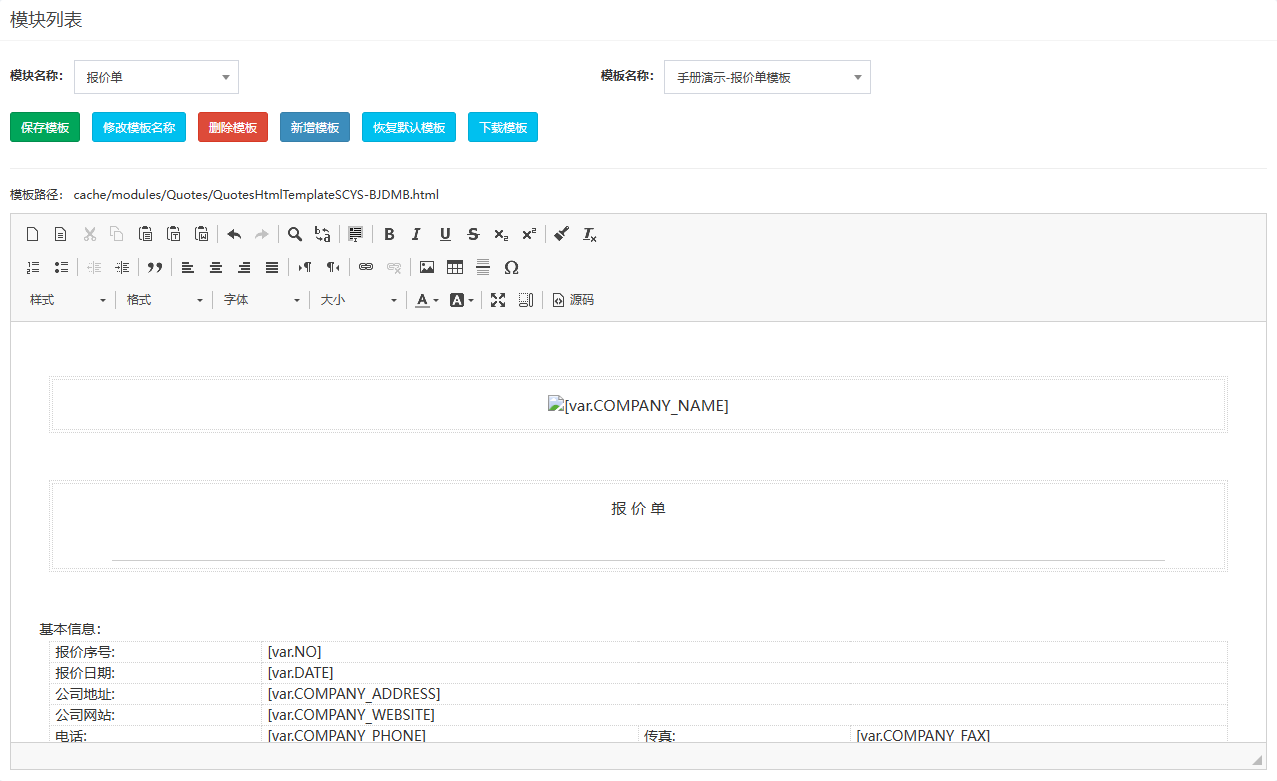The image size is (1277, 781).
Task: Click the 修改模板名称 button
Action: click(139, 128)
